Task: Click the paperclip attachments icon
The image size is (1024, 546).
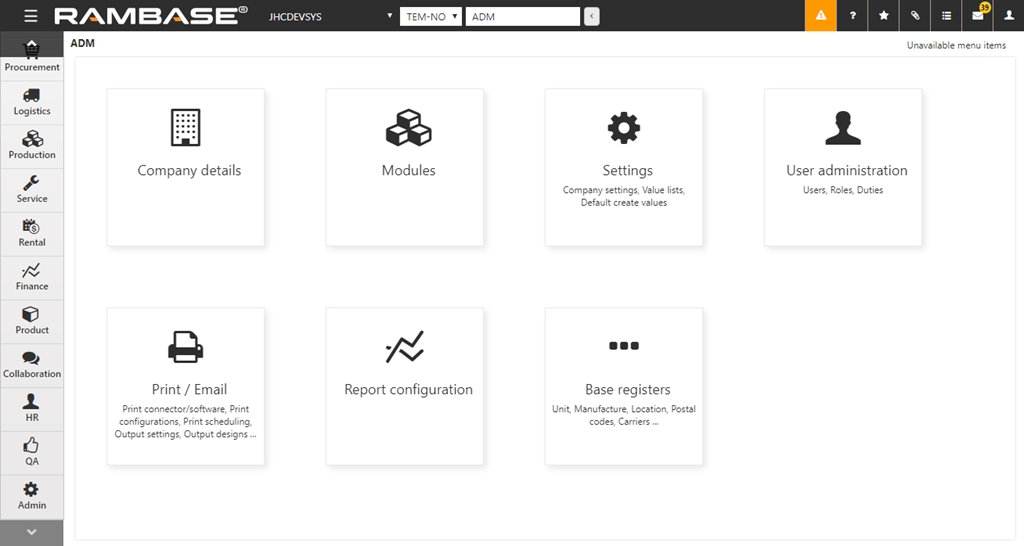Action: pos(915,16)
